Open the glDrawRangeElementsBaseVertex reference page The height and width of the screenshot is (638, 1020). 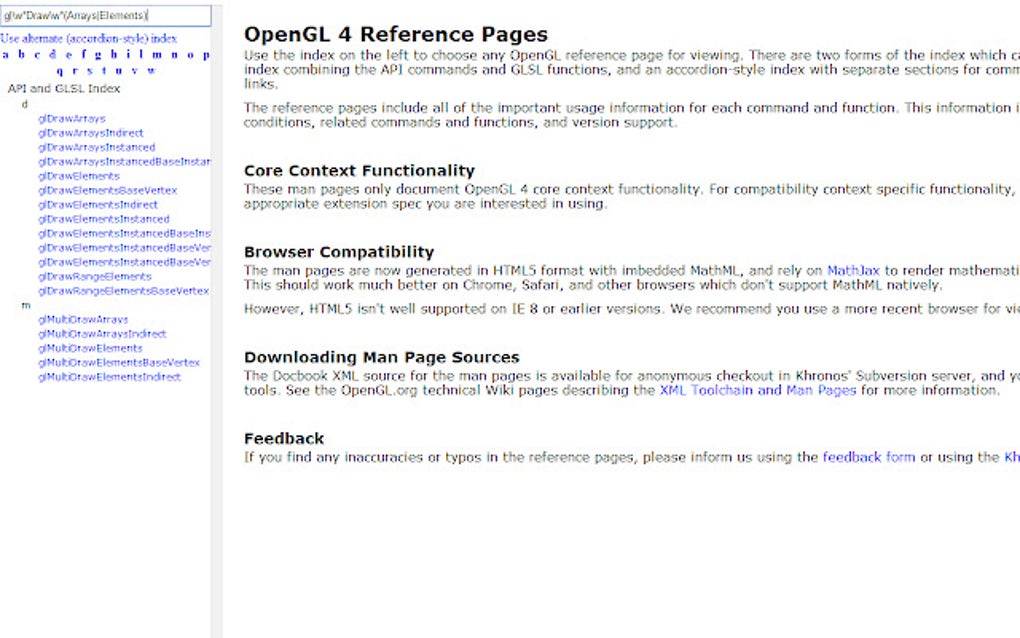click(123, 291)
